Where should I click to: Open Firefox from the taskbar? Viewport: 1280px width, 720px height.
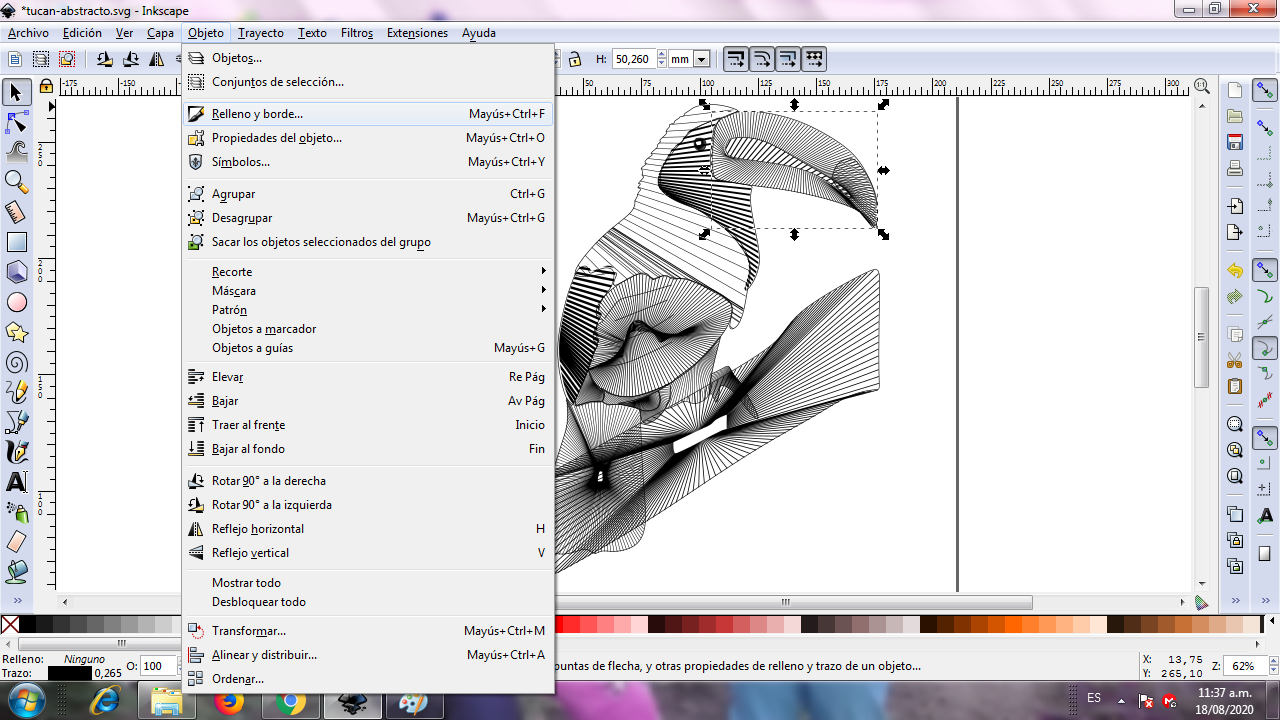(x=229, y=702)
